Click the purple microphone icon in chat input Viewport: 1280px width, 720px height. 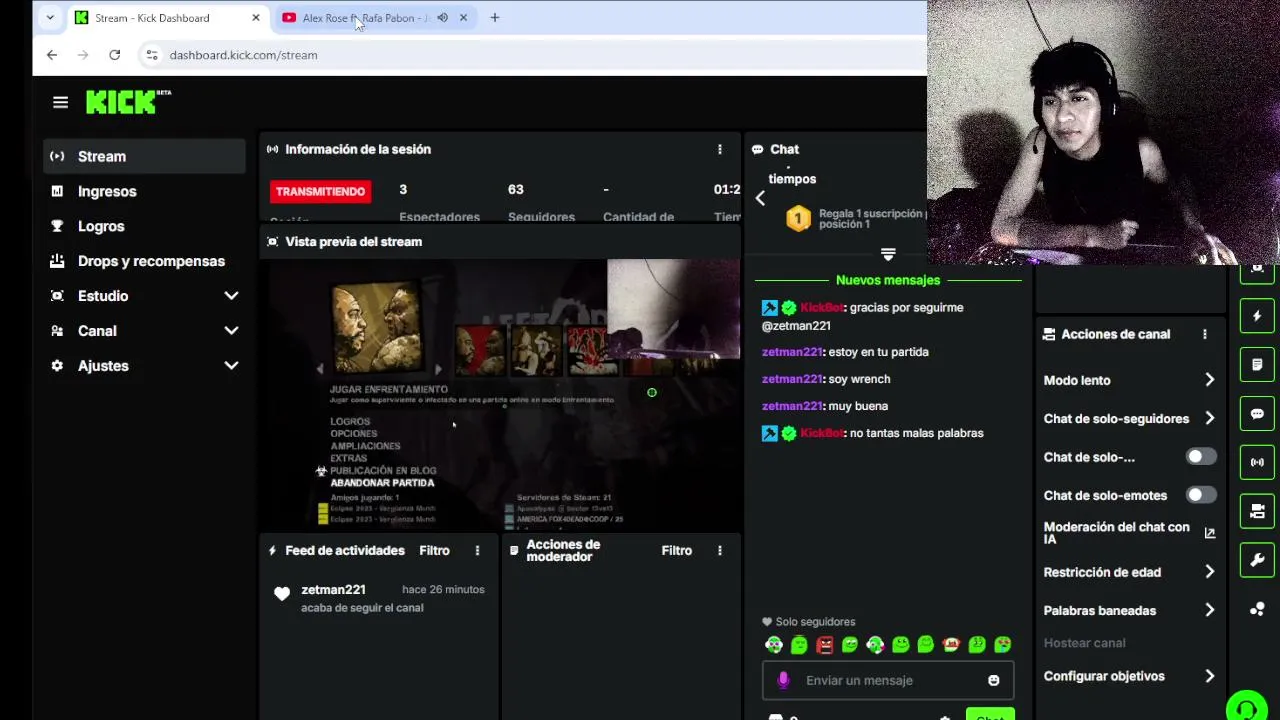(783, 680)
